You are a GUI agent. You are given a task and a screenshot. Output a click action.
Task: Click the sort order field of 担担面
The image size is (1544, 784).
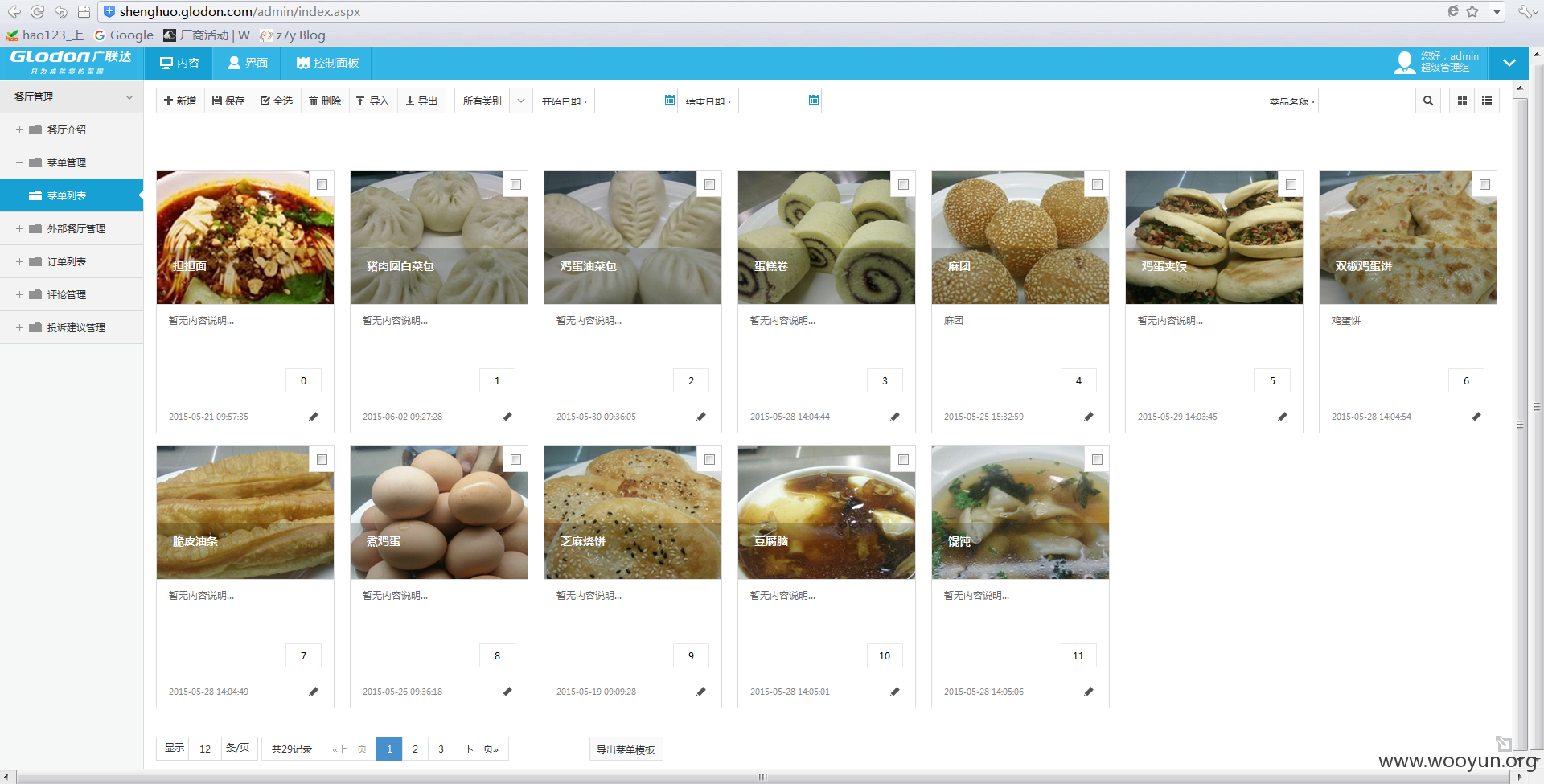pos(303,380)
